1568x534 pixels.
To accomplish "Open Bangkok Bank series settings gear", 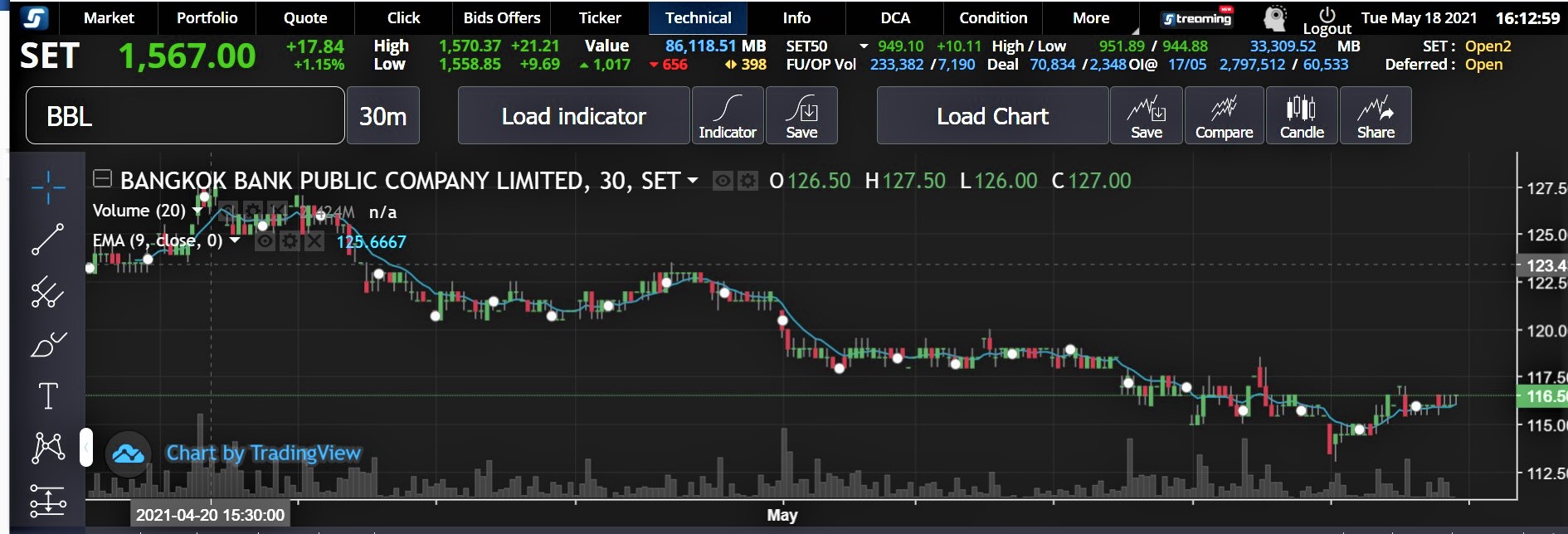I will point(747,181).
